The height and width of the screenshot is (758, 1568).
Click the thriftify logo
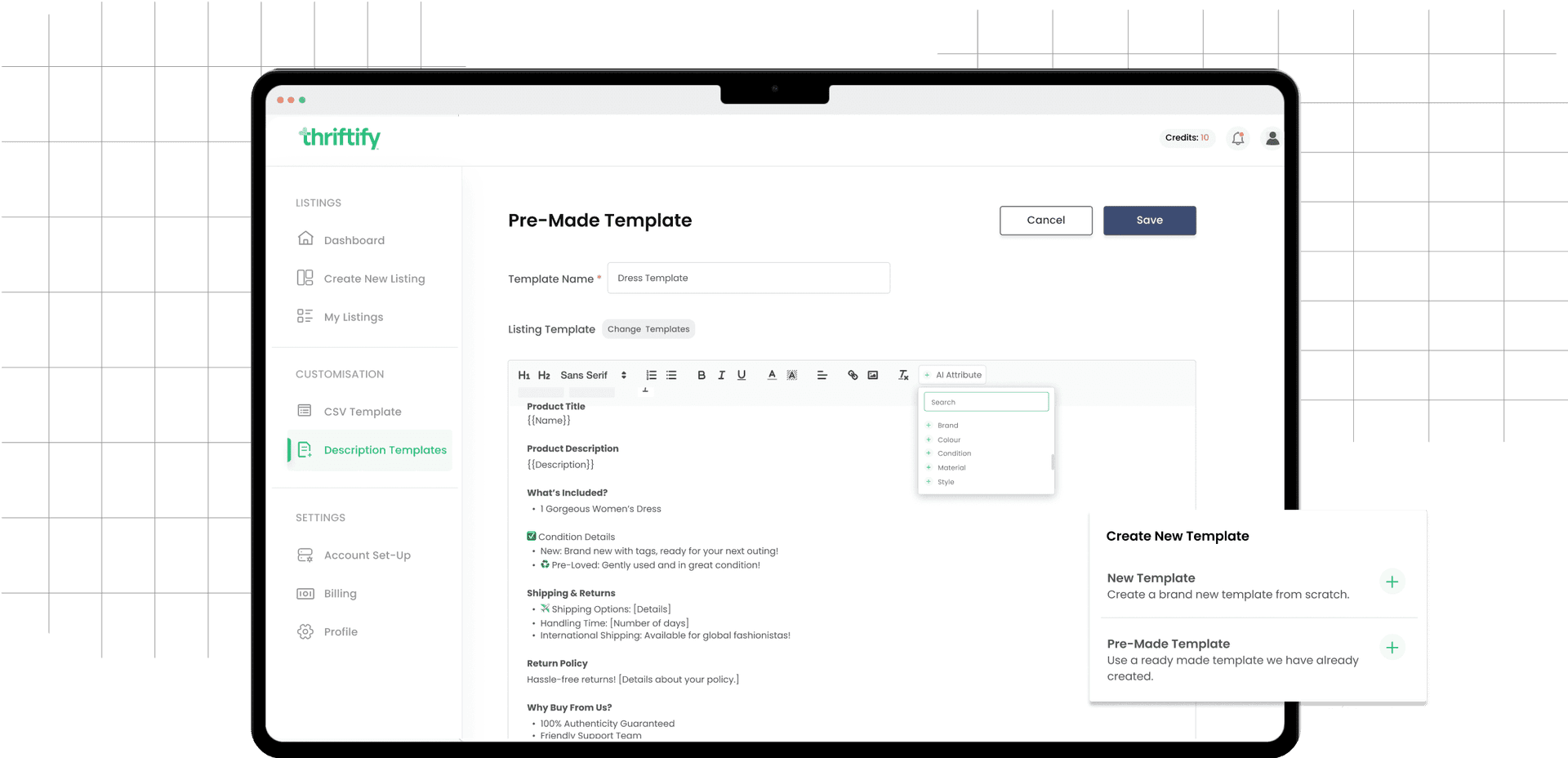click(340, 137)
